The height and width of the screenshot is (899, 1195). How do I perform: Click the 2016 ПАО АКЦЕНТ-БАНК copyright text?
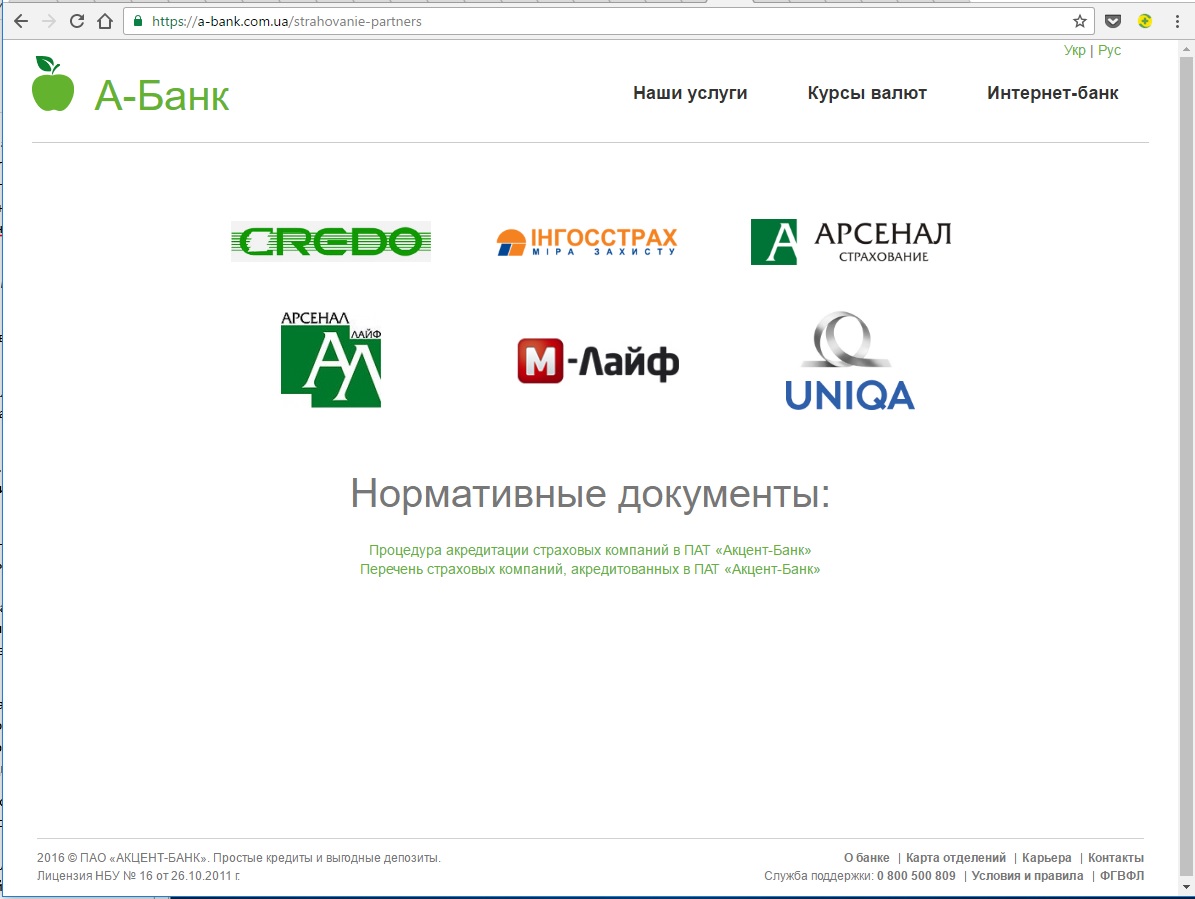239,858
